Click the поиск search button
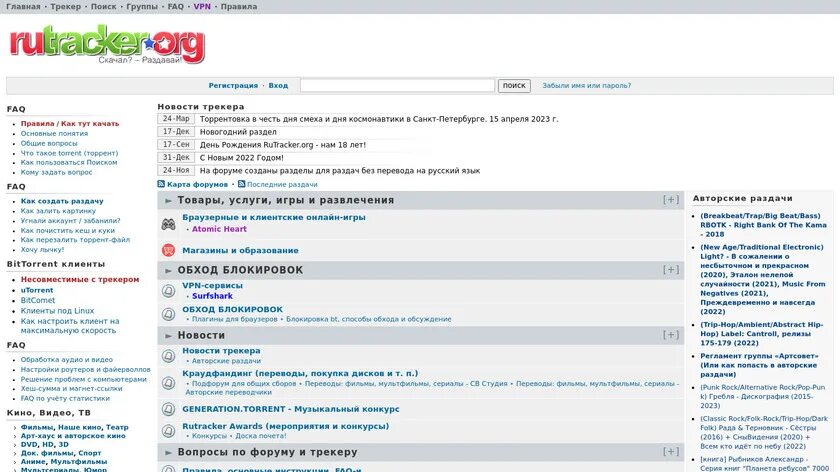The width and height of the screenshot is (840, 472). 514,86
